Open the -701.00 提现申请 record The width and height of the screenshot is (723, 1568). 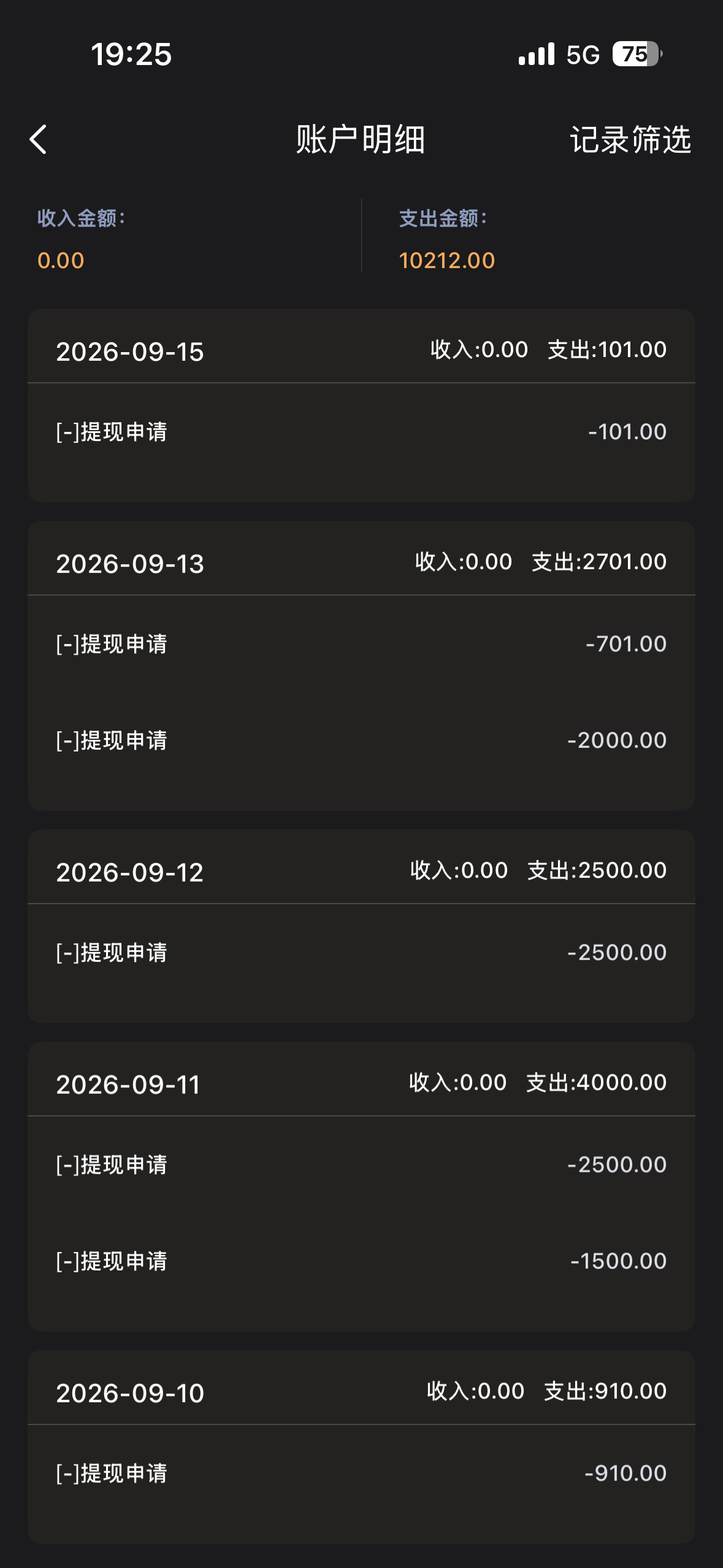361,644
